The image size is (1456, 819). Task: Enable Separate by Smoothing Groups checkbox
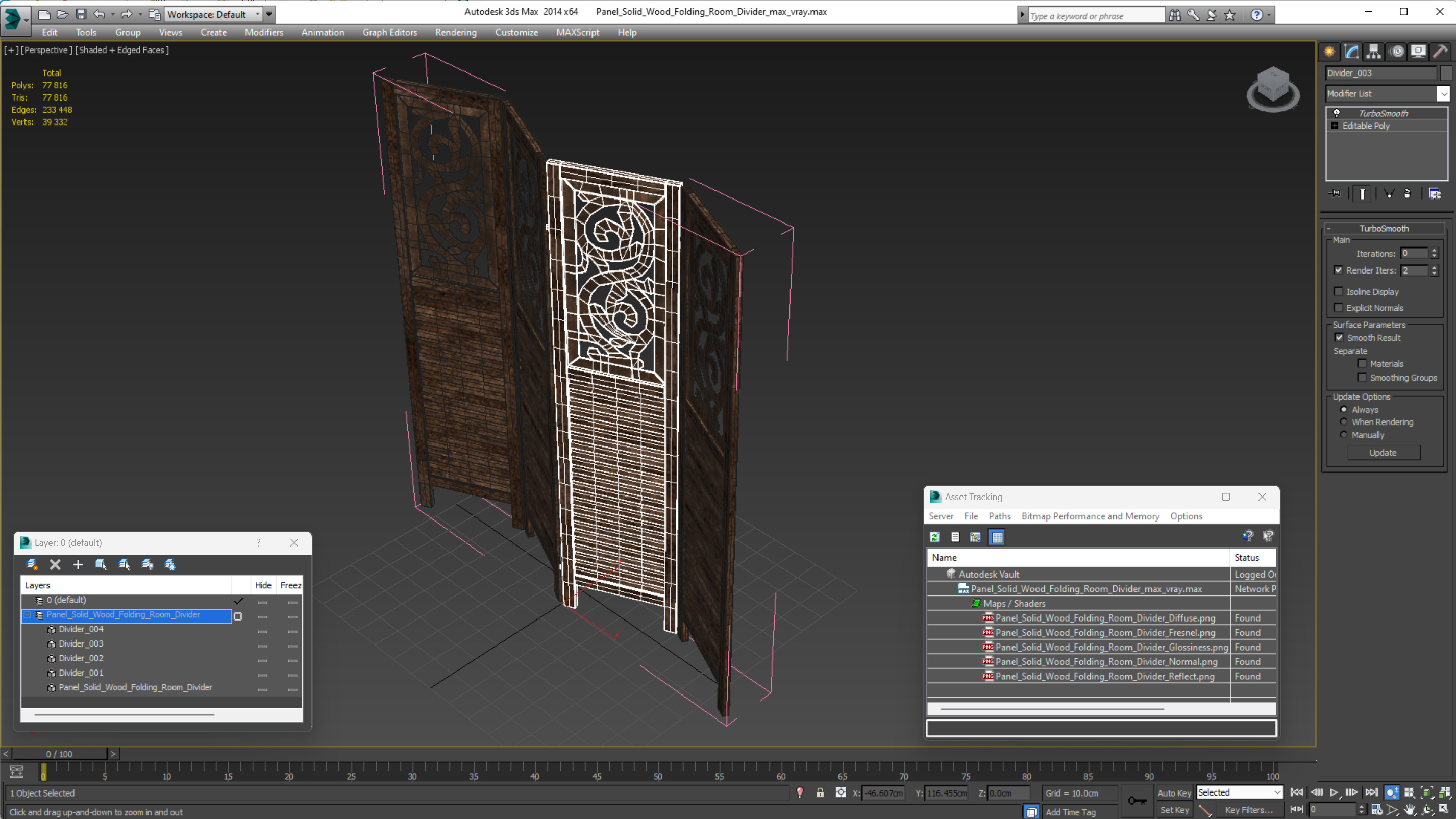1362,377
